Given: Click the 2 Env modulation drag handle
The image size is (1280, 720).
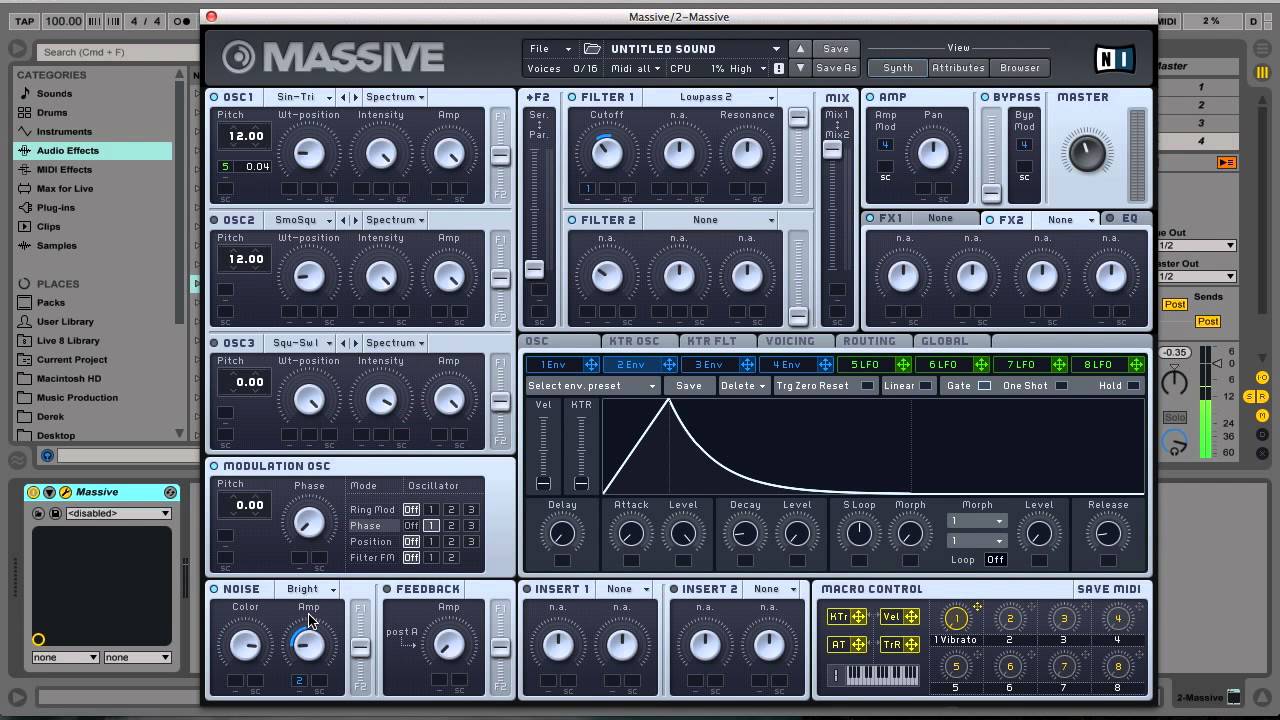Looking at the screenshot, I should (x=669, y=365).
